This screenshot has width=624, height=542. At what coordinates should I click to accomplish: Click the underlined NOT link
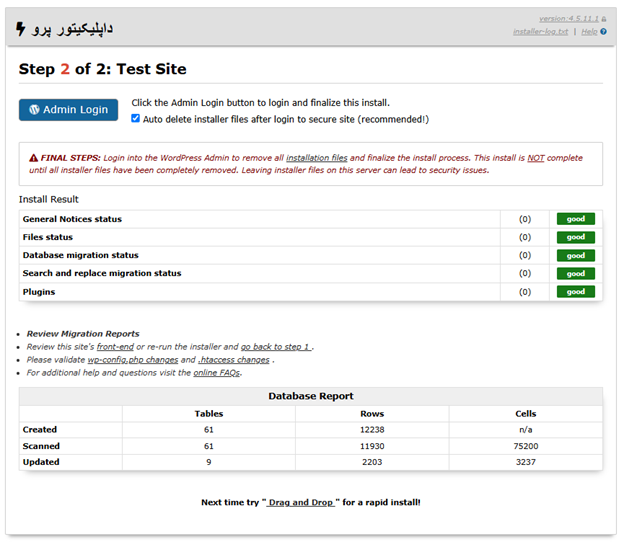pos(536,158)
